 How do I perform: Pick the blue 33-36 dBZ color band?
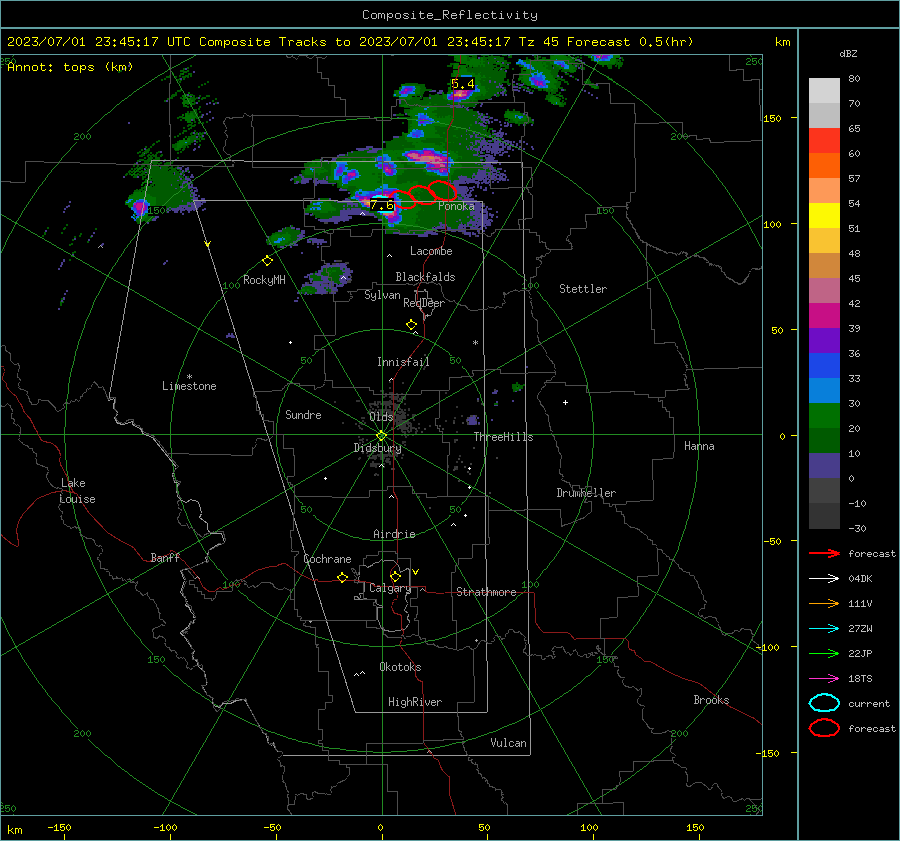coord(824,366)
